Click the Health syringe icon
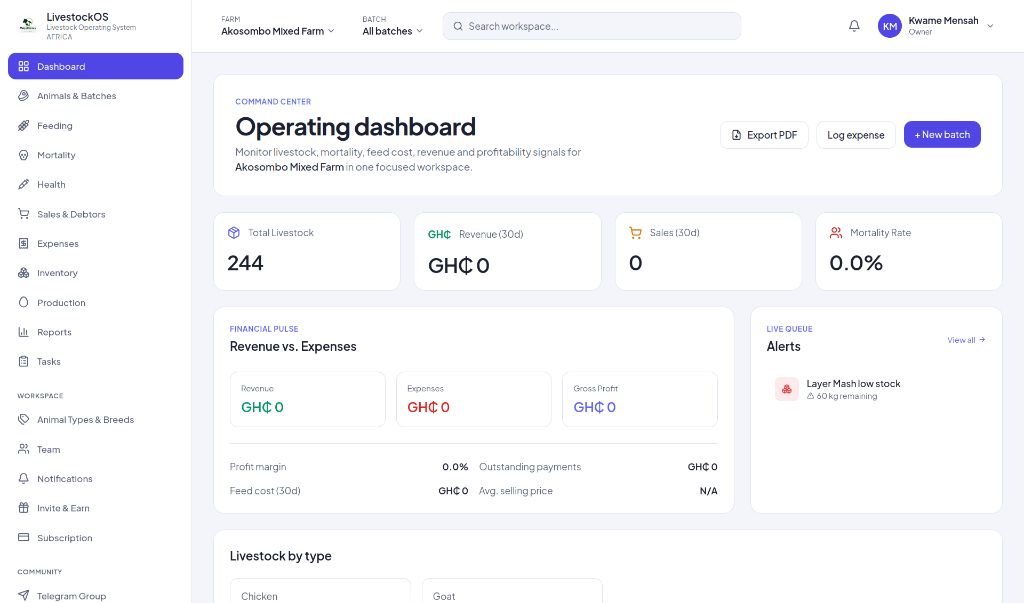 24,184
